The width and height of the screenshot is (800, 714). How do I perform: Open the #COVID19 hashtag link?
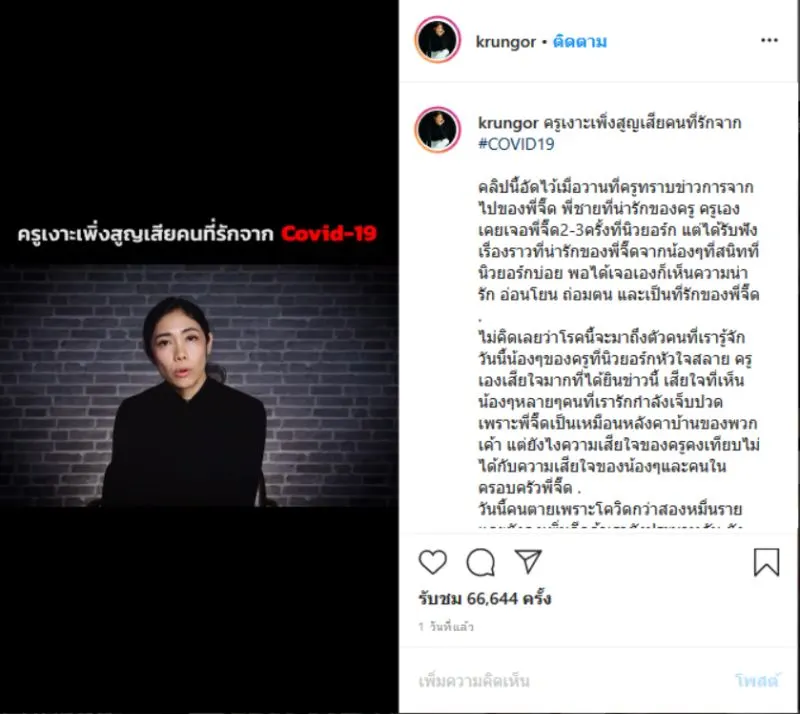point(516,144)
